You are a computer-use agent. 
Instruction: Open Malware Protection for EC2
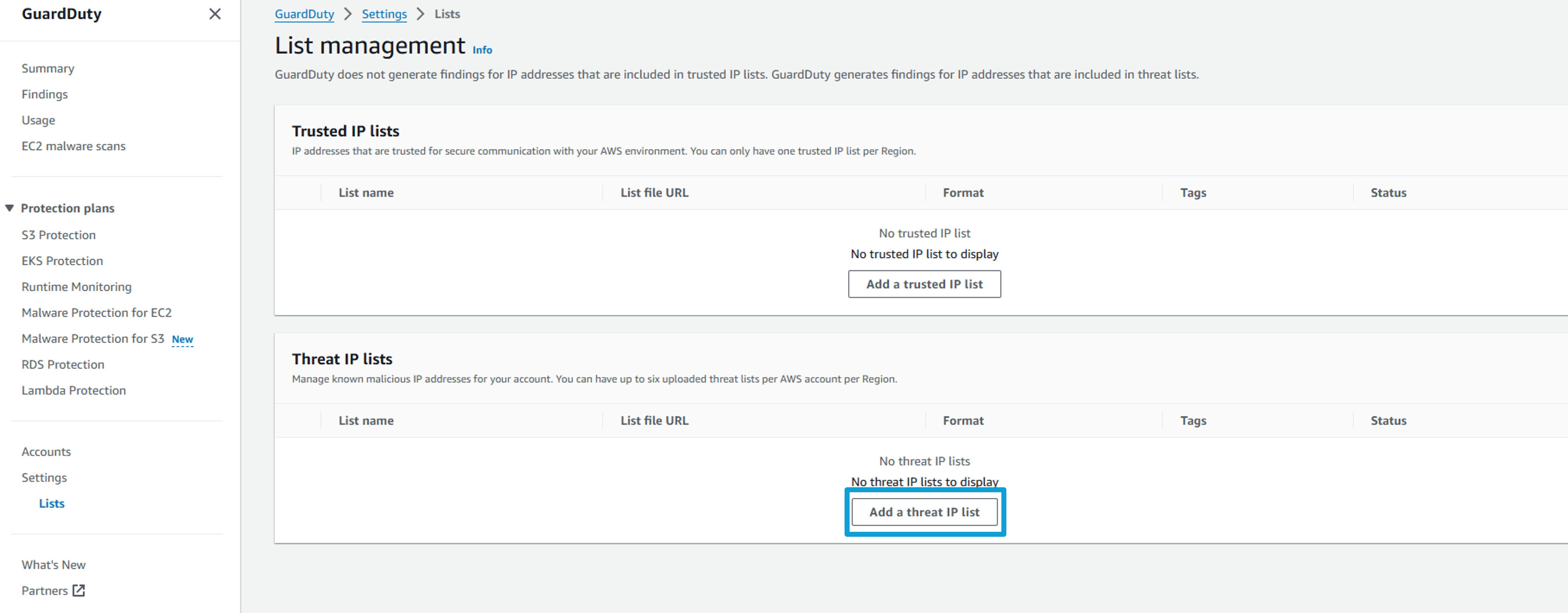pyautogui.click(x=97, y=313)
